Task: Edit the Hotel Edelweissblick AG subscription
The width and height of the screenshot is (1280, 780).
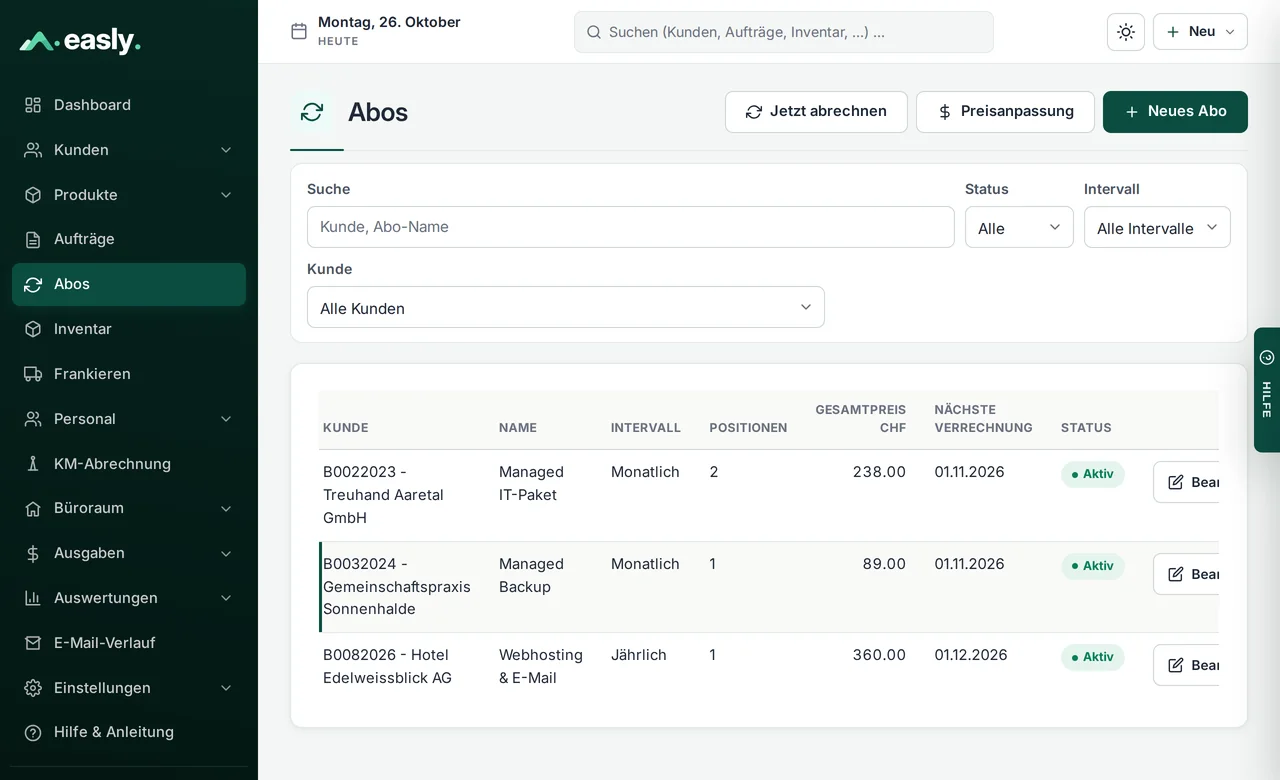Action: [1187, 665]
